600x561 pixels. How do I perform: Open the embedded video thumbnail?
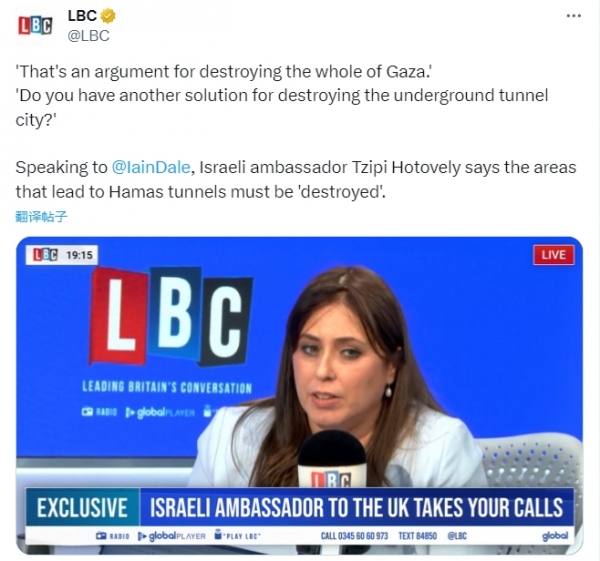(x=300, y=395)
